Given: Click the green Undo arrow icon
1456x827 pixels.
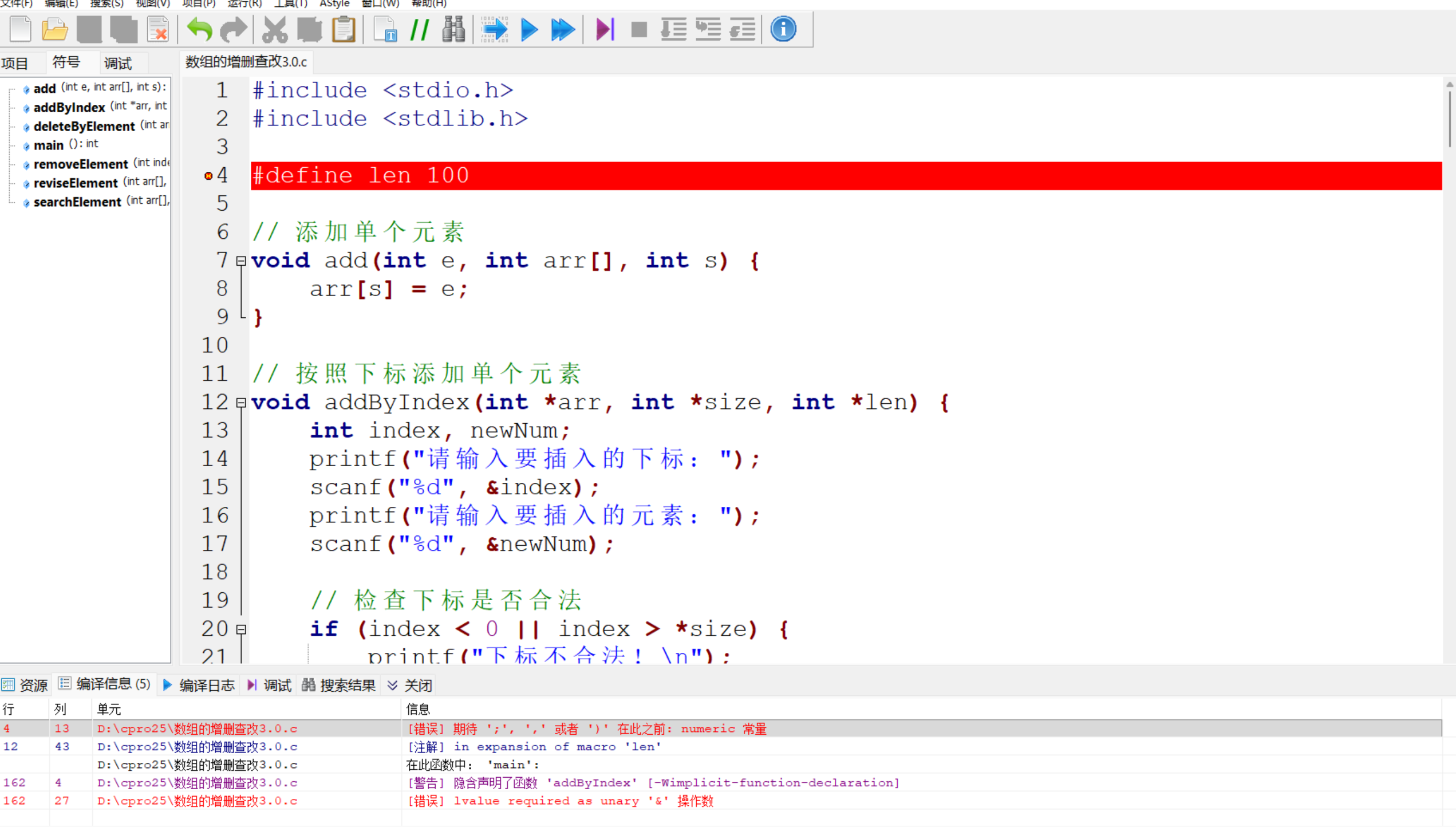Looking at the screenshot, I should click(x=199, y=29).
